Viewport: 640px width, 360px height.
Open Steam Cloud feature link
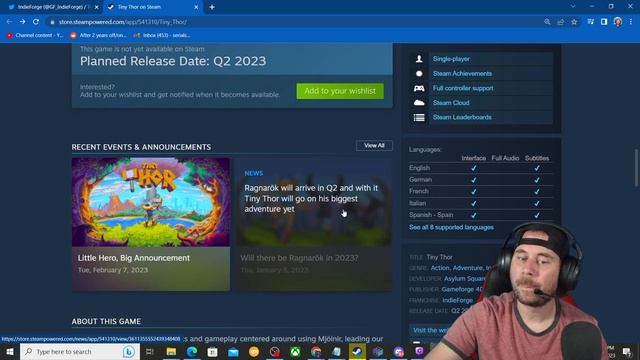(x=451, y=103)
